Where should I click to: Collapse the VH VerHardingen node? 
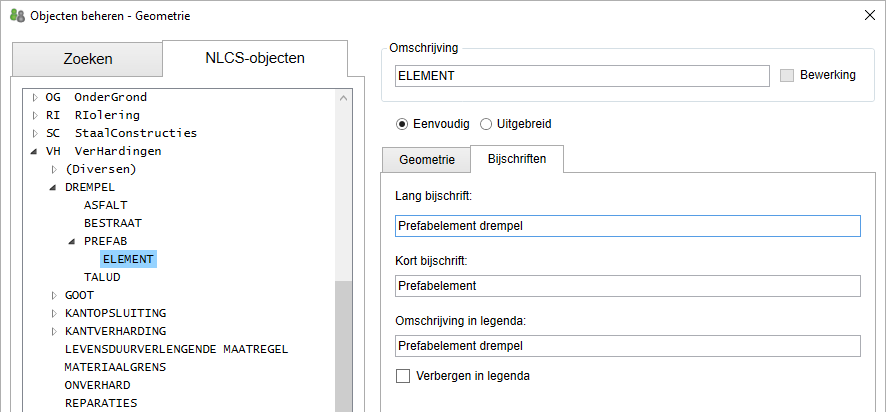click(x=35, y=151)
